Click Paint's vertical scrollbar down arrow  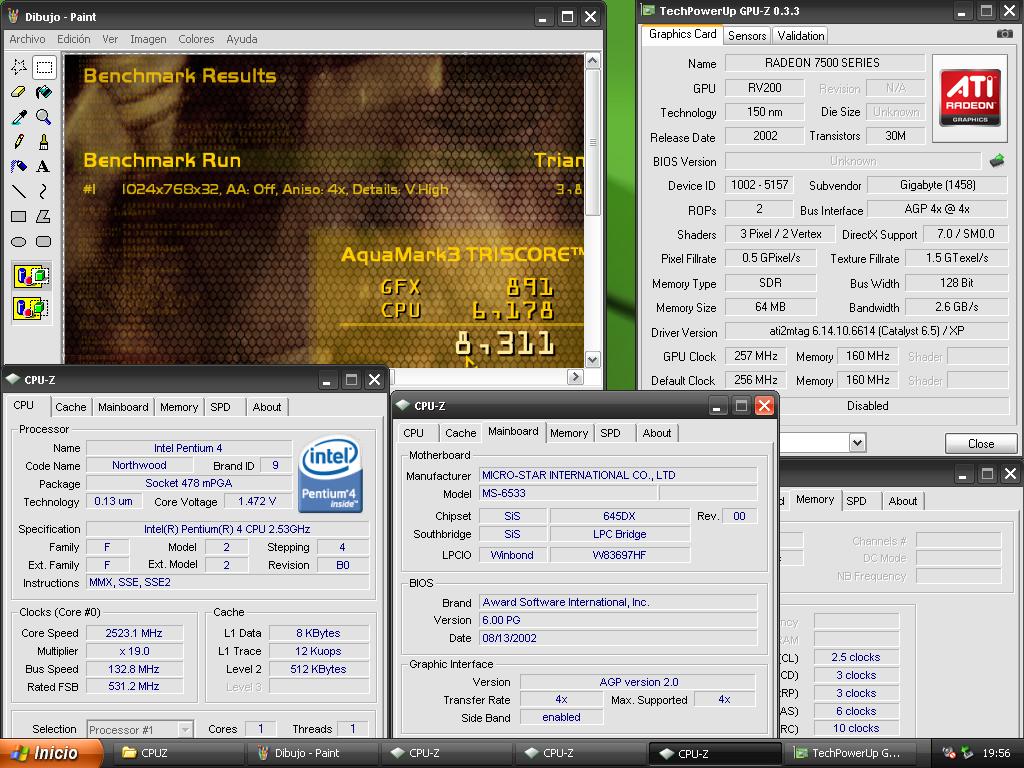tap(592, 359)
